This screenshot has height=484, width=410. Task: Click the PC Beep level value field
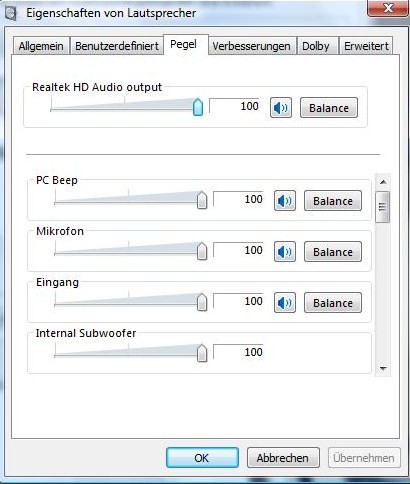pyautogui.click(x=238, y=199)
